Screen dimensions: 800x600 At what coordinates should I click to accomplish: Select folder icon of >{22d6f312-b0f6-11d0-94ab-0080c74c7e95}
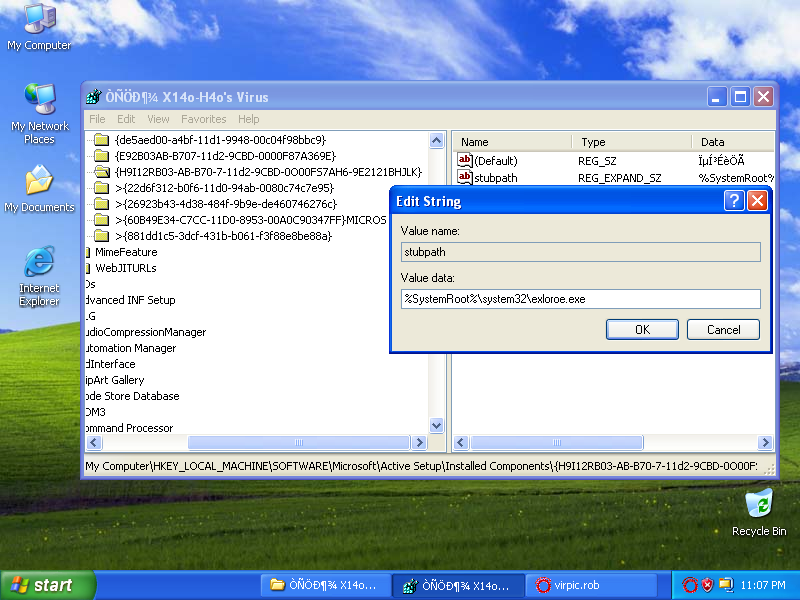click(x=102, y=188)
